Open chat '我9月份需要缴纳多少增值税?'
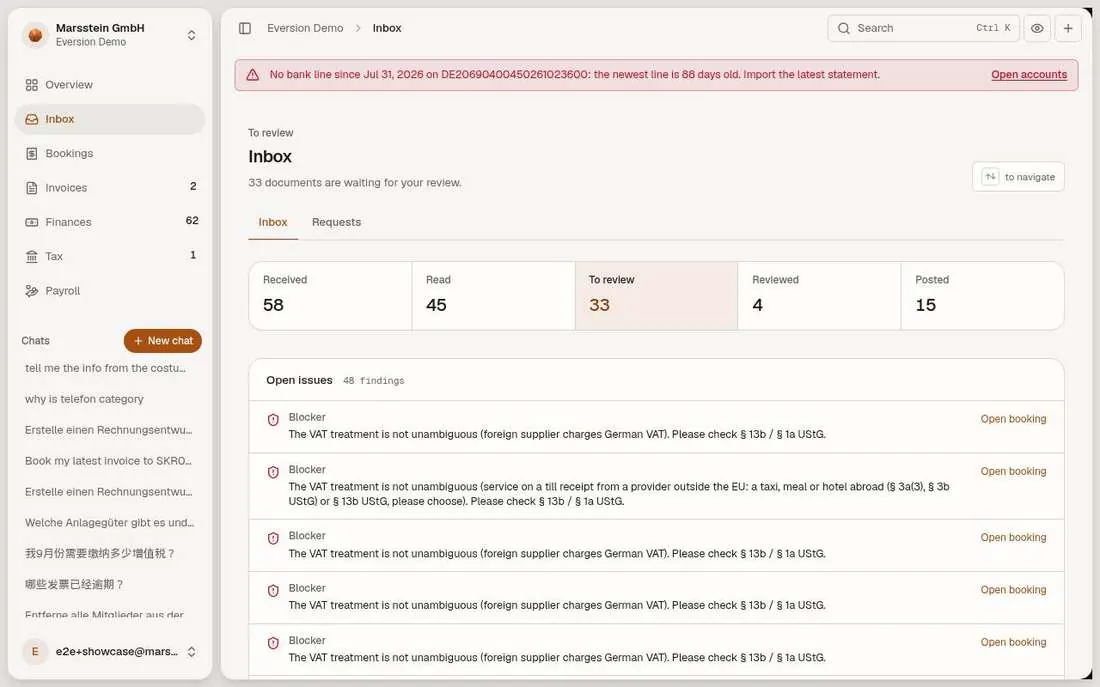 (100, 553)
